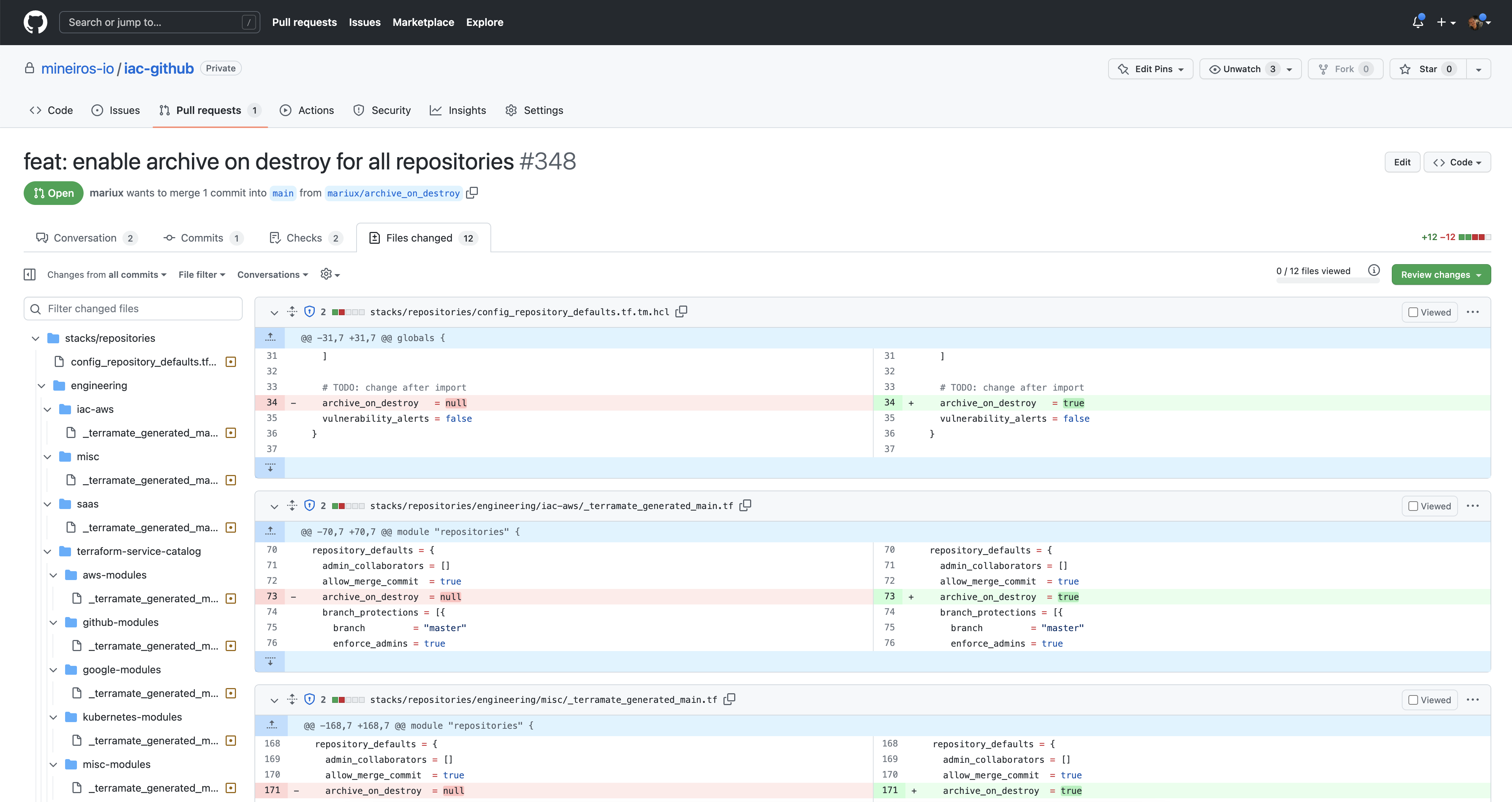This screenshot has height=802, width=1512.
Task: Click the GitHub logo home icon
Action: (35, 22)
